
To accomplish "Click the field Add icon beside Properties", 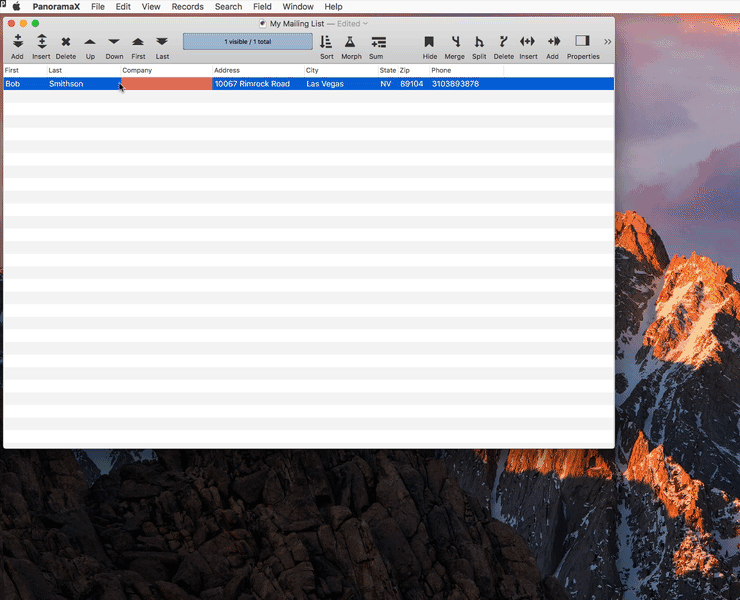I will pos(554,42).
